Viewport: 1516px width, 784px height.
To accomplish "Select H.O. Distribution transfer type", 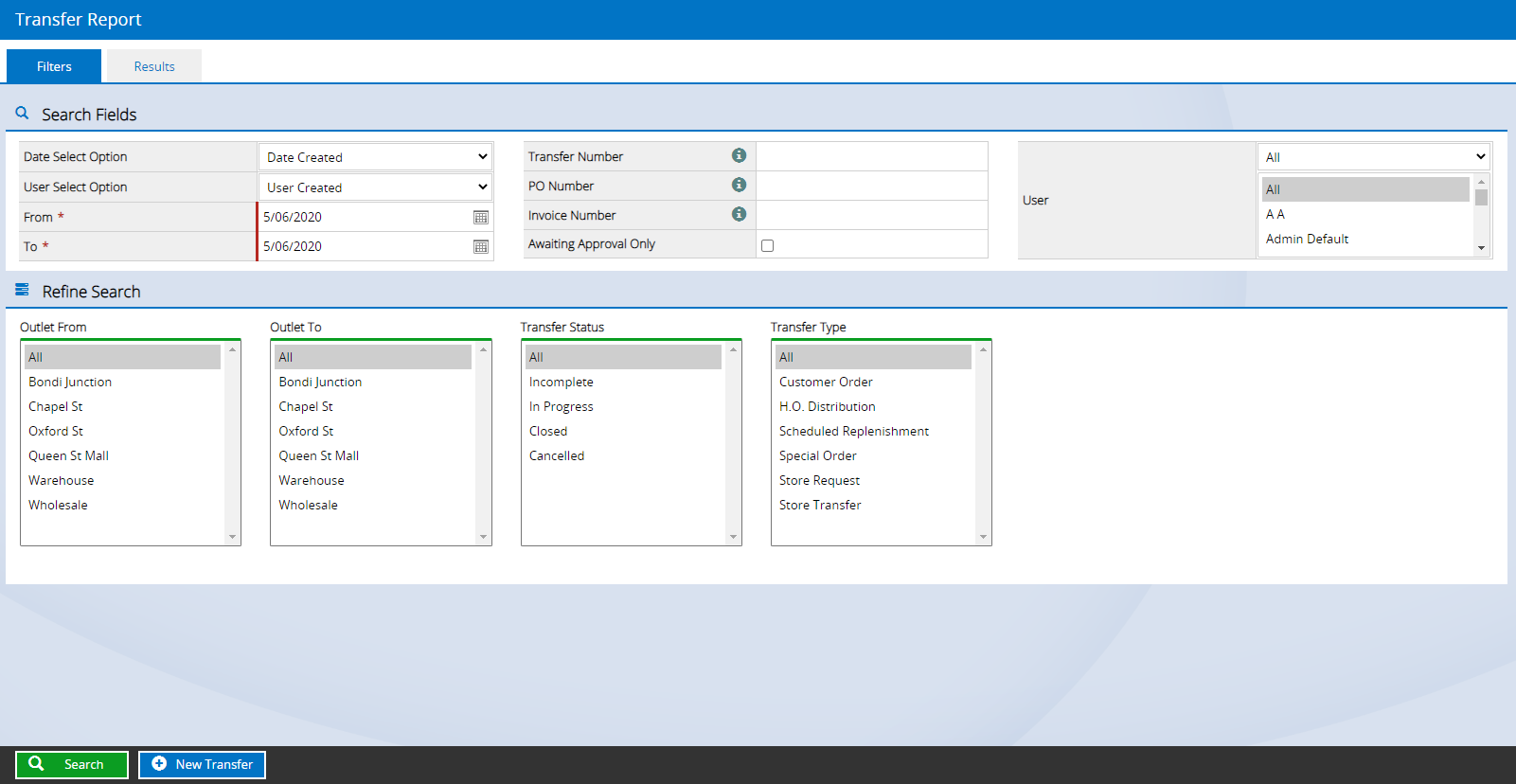I will click(x=873, y=406).
